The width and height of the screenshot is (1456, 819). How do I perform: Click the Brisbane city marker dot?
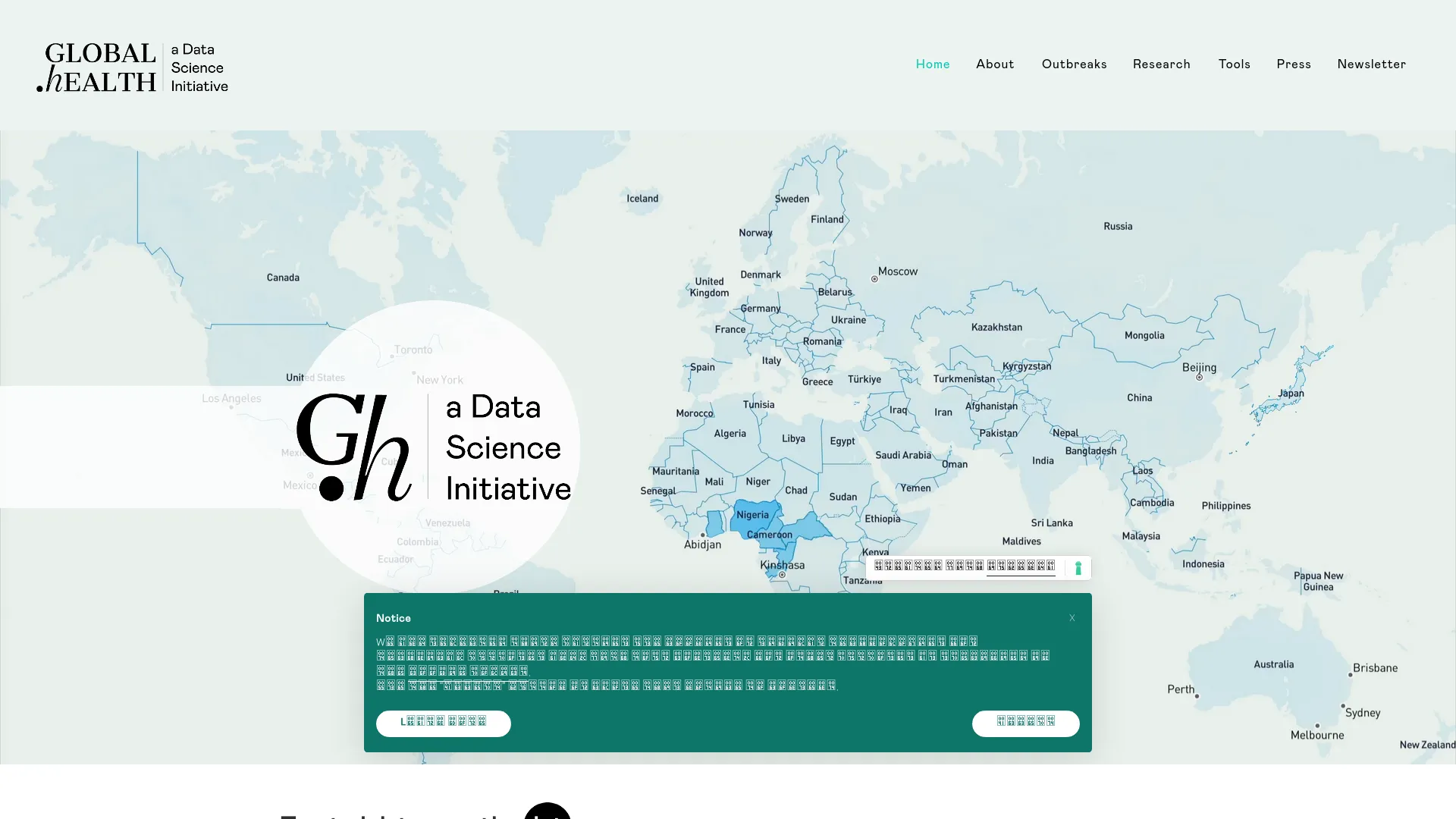coord(1350,675)
